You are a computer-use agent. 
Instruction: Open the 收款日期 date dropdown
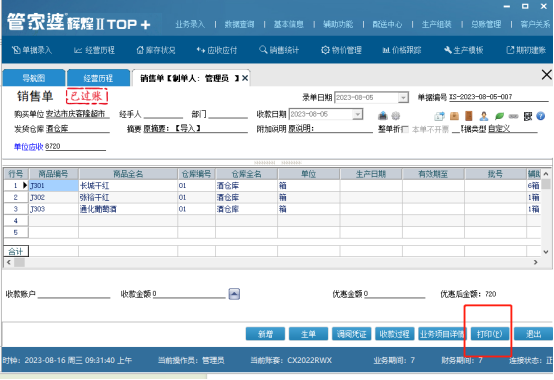click(357, 114)
